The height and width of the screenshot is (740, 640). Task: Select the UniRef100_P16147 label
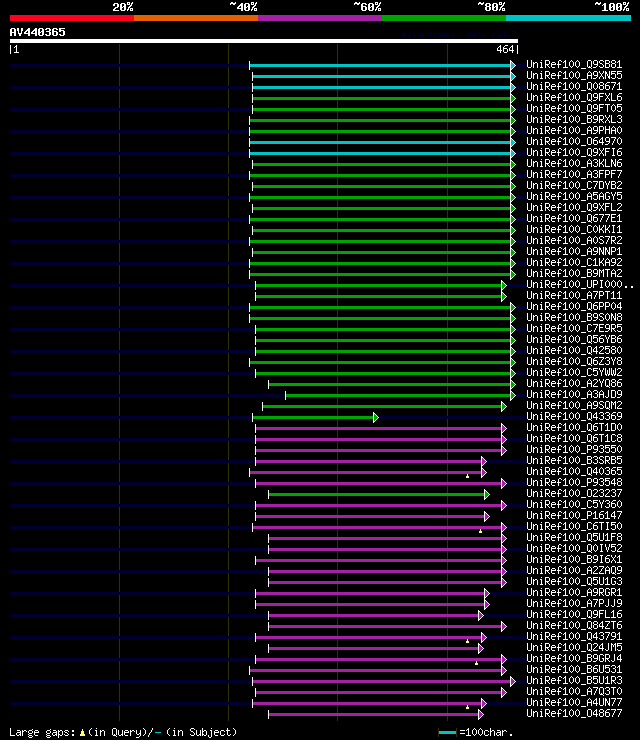click(x=574, y=515)
